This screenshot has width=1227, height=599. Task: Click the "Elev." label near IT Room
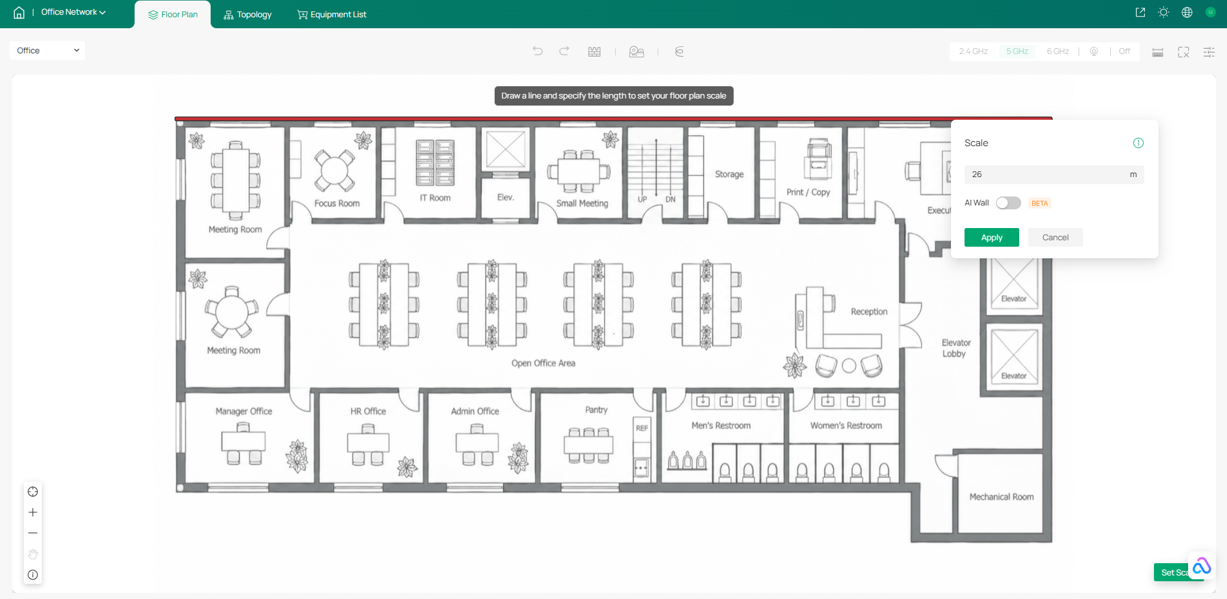click(x=506, y=197)
